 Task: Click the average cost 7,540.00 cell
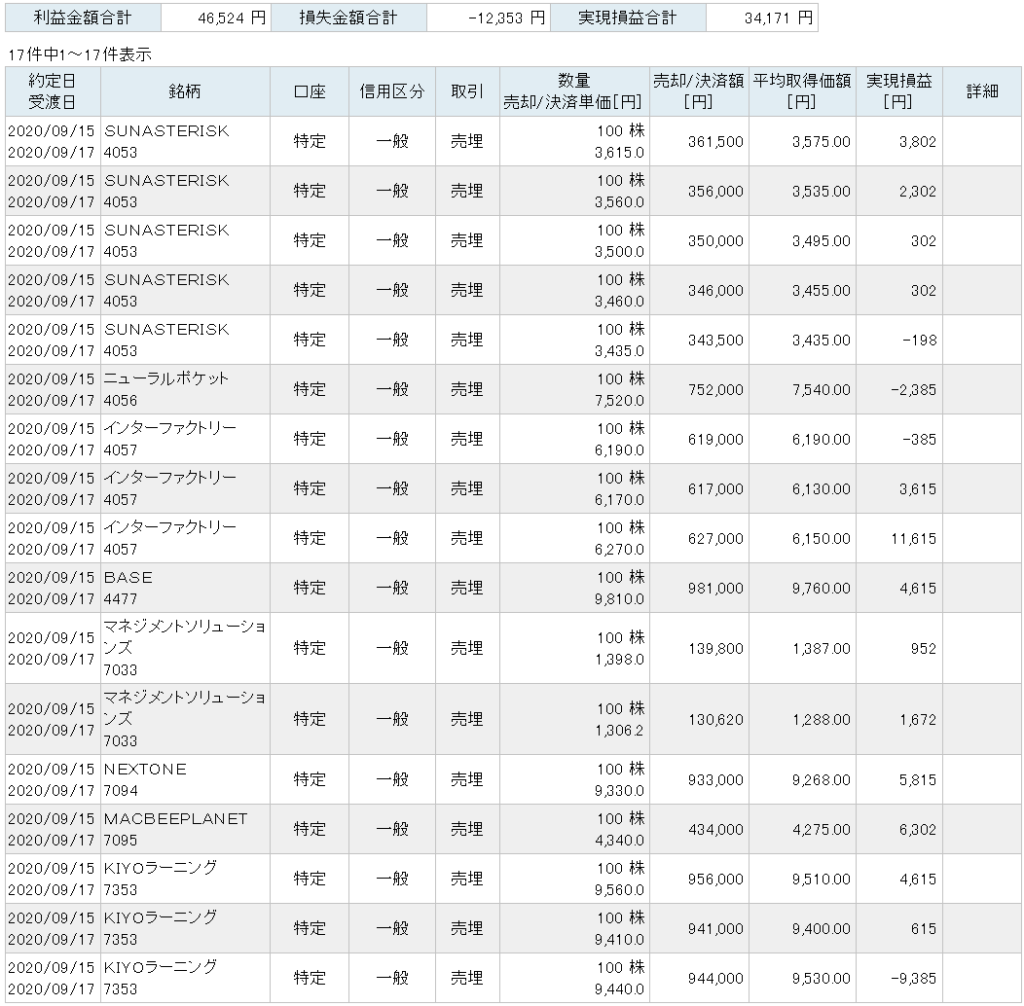pyautogui.click(x=802, y=389)
